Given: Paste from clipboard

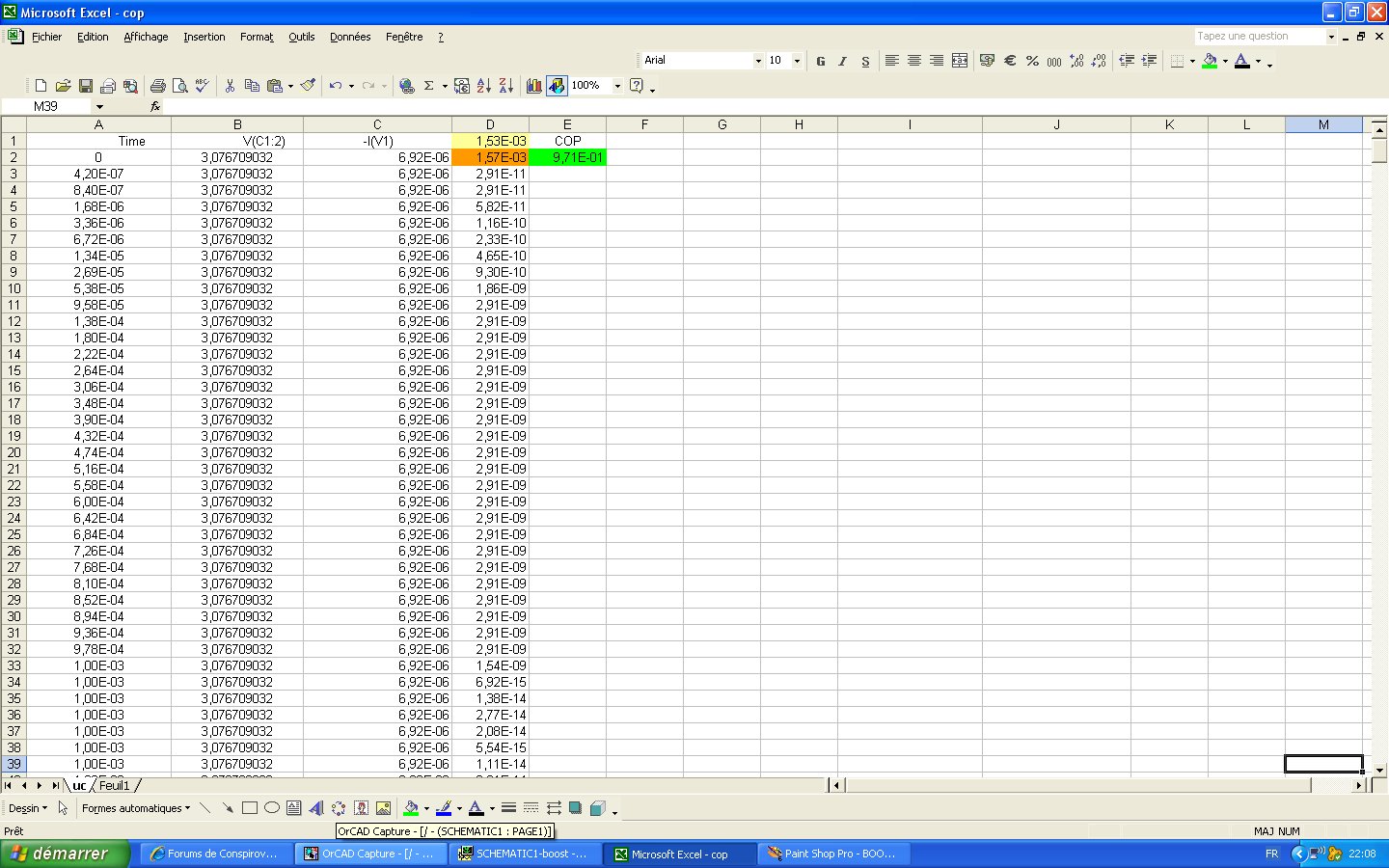Looking at the screenshot, I should pos(275,86).
